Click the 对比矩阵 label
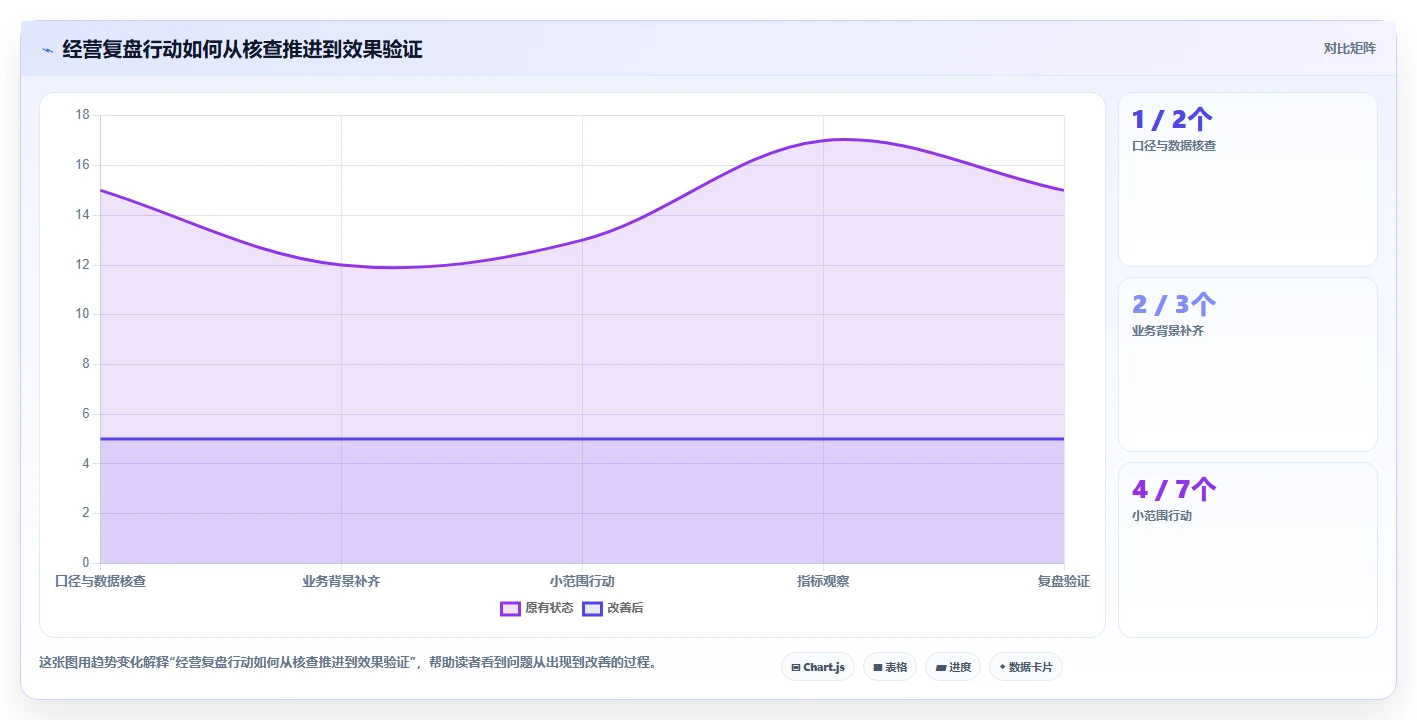This screenshot has height=720, width=1417. coord(1349,48)
